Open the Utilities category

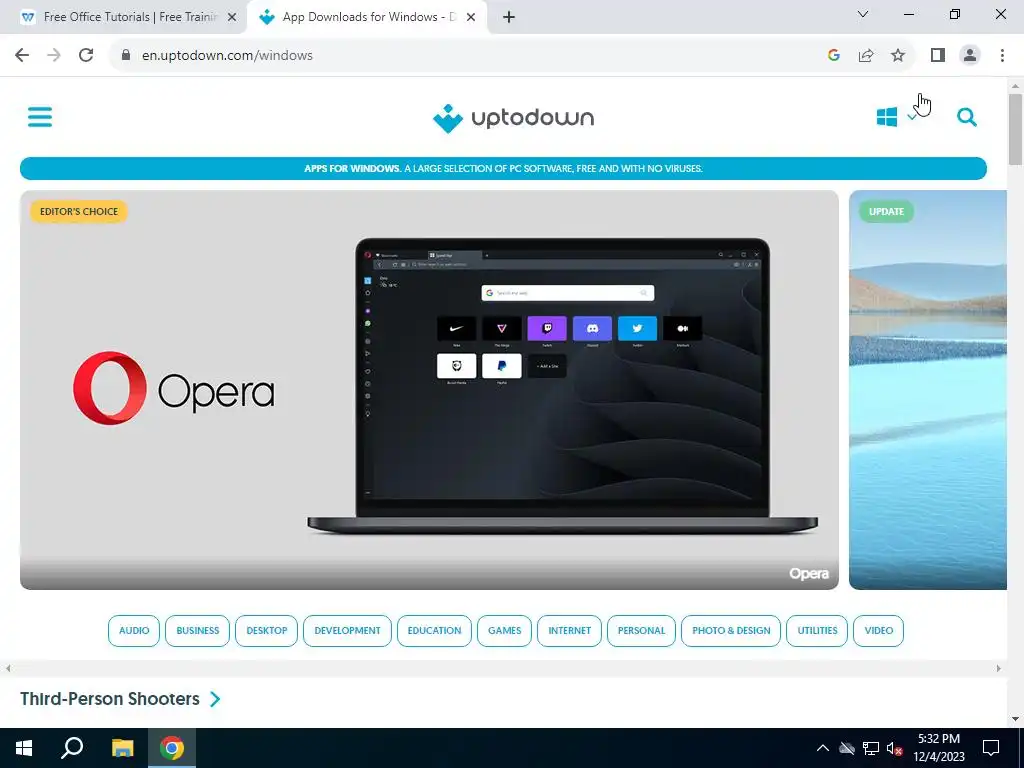click(817, 631)
